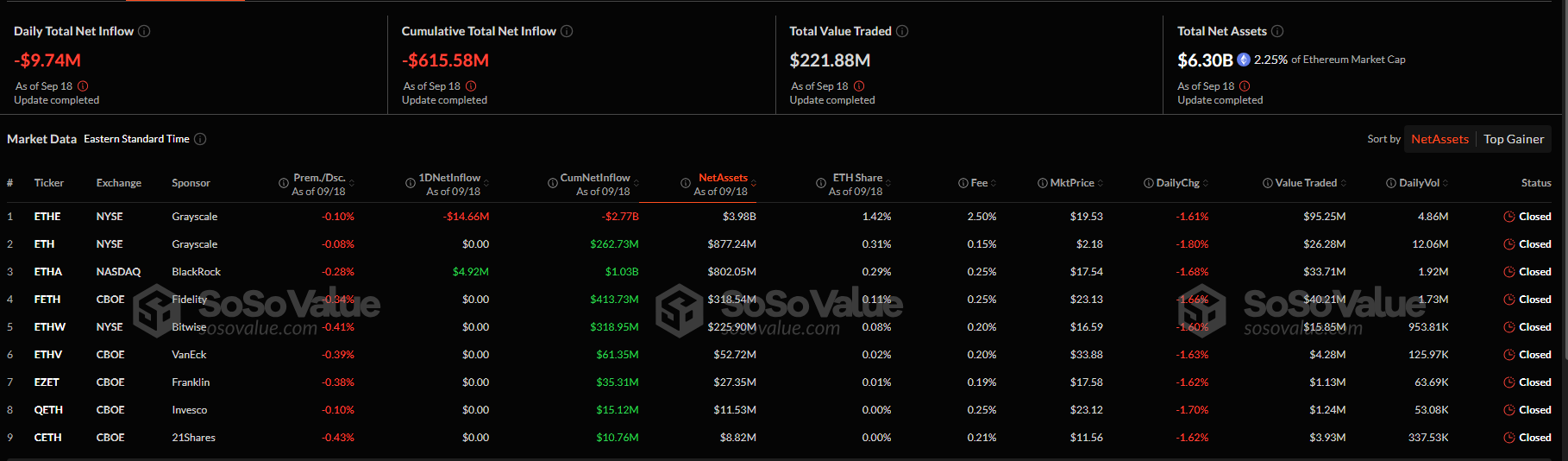
Task: Click 1.42% ETH share value
Action: 876,217
